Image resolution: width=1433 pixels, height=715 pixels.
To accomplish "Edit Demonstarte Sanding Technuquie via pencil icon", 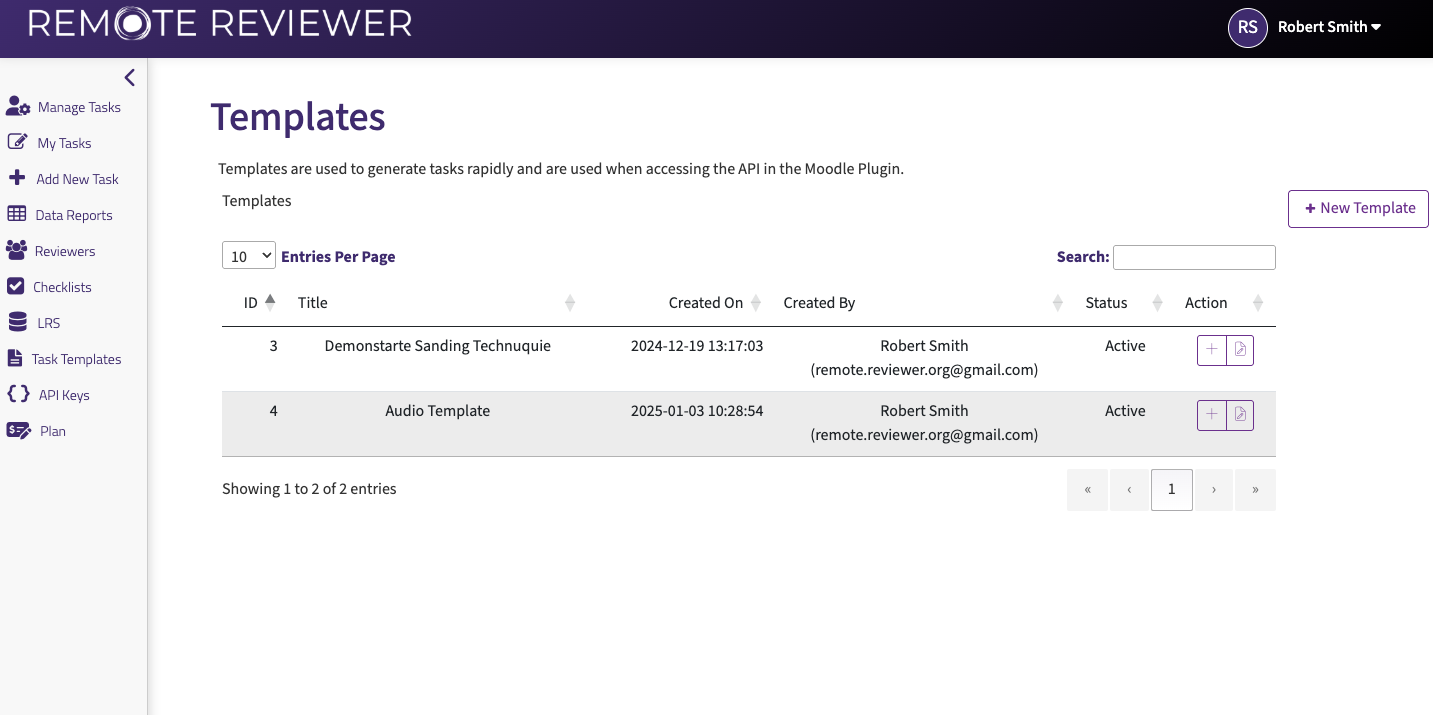I will coord(1240,350).
